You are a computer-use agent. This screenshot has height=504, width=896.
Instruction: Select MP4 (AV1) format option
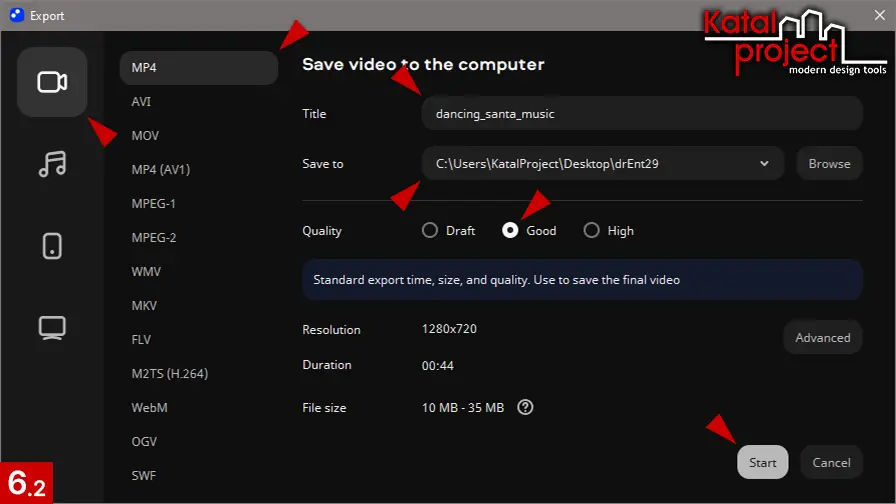click(161, 170)
